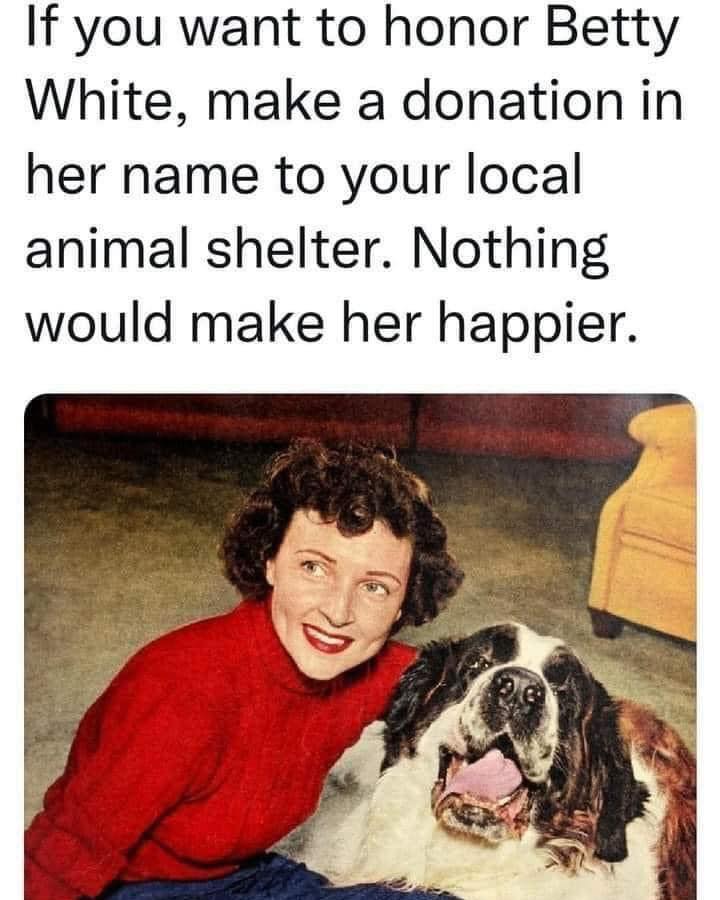This screenshot has height=900, width=720.
Task: Open the attached photo in the tweet
Action: (360, 647)
